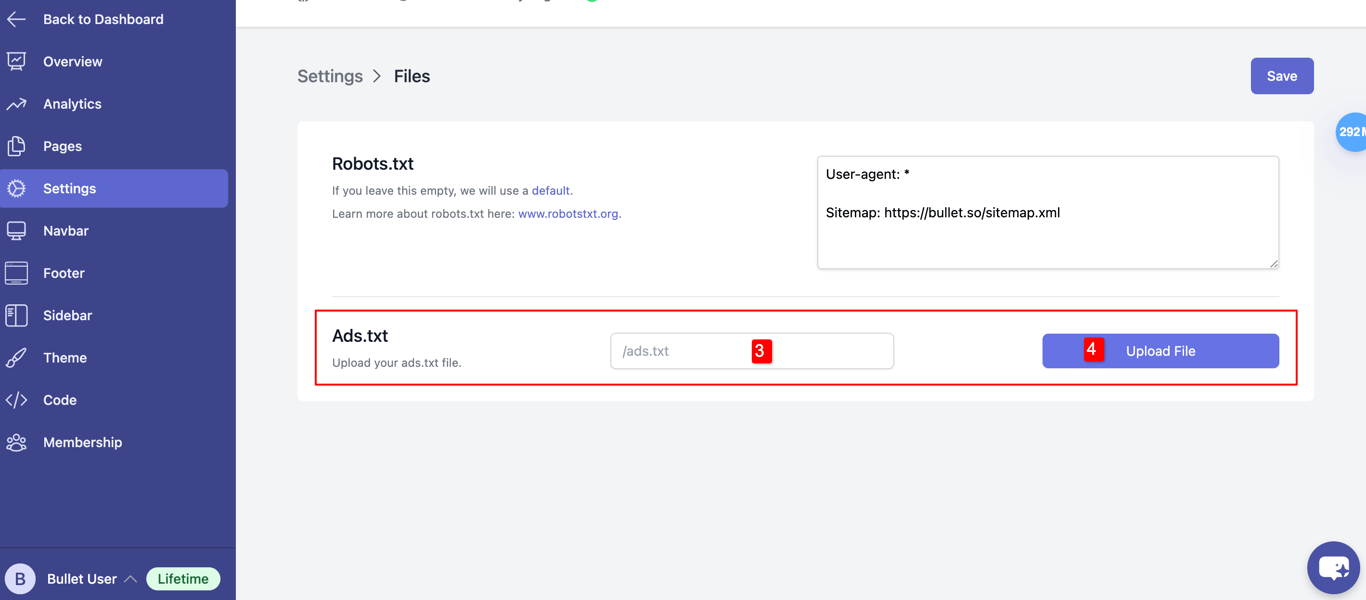
Task: Open the chat support bubble
Action: (x=1333, y=567)
